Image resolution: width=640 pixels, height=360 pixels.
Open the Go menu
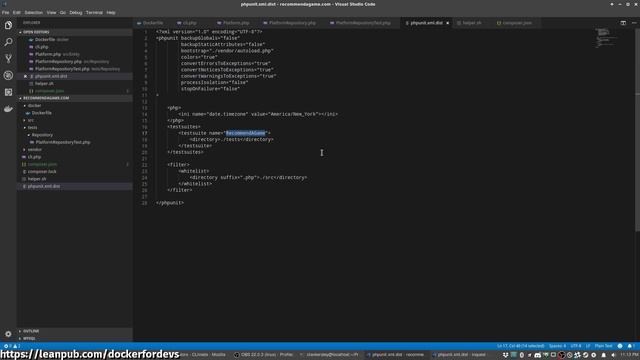point(62,13)
